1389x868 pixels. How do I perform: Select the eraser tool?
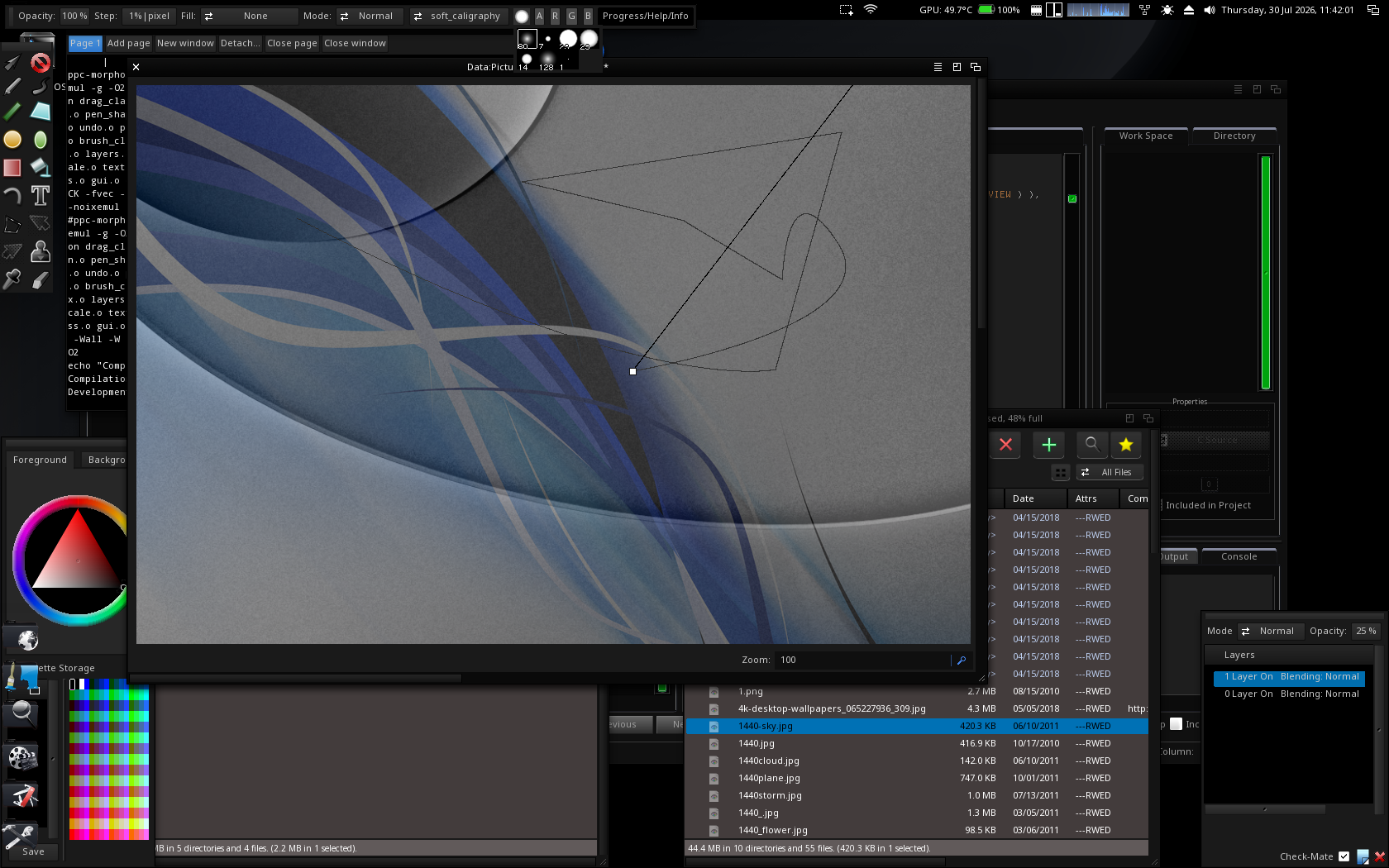[41, 279]
